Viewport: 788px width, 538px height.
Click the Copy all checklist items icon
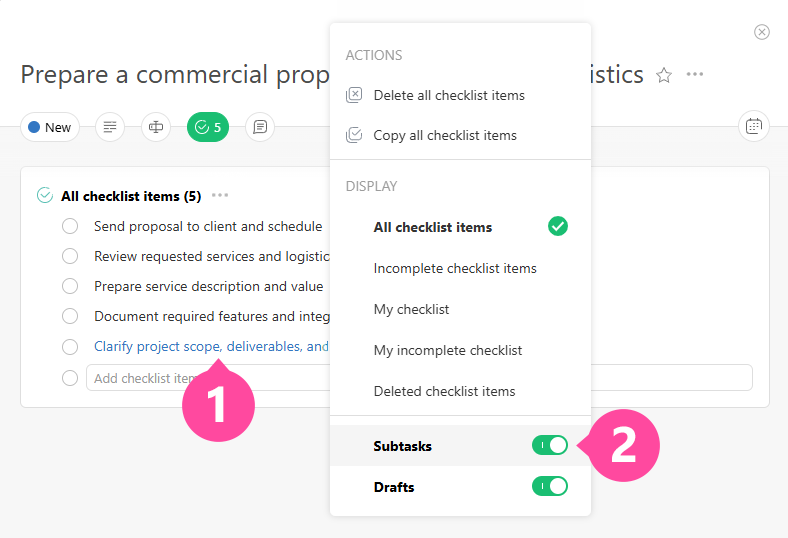[x=354, y=135]
